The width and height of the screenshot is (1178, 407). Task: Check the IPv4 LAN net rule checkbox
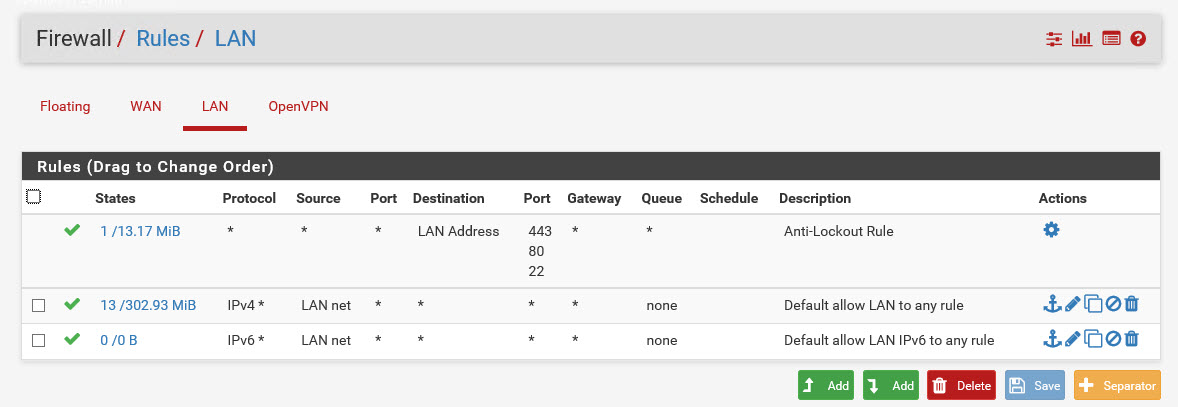coord(38,305)
